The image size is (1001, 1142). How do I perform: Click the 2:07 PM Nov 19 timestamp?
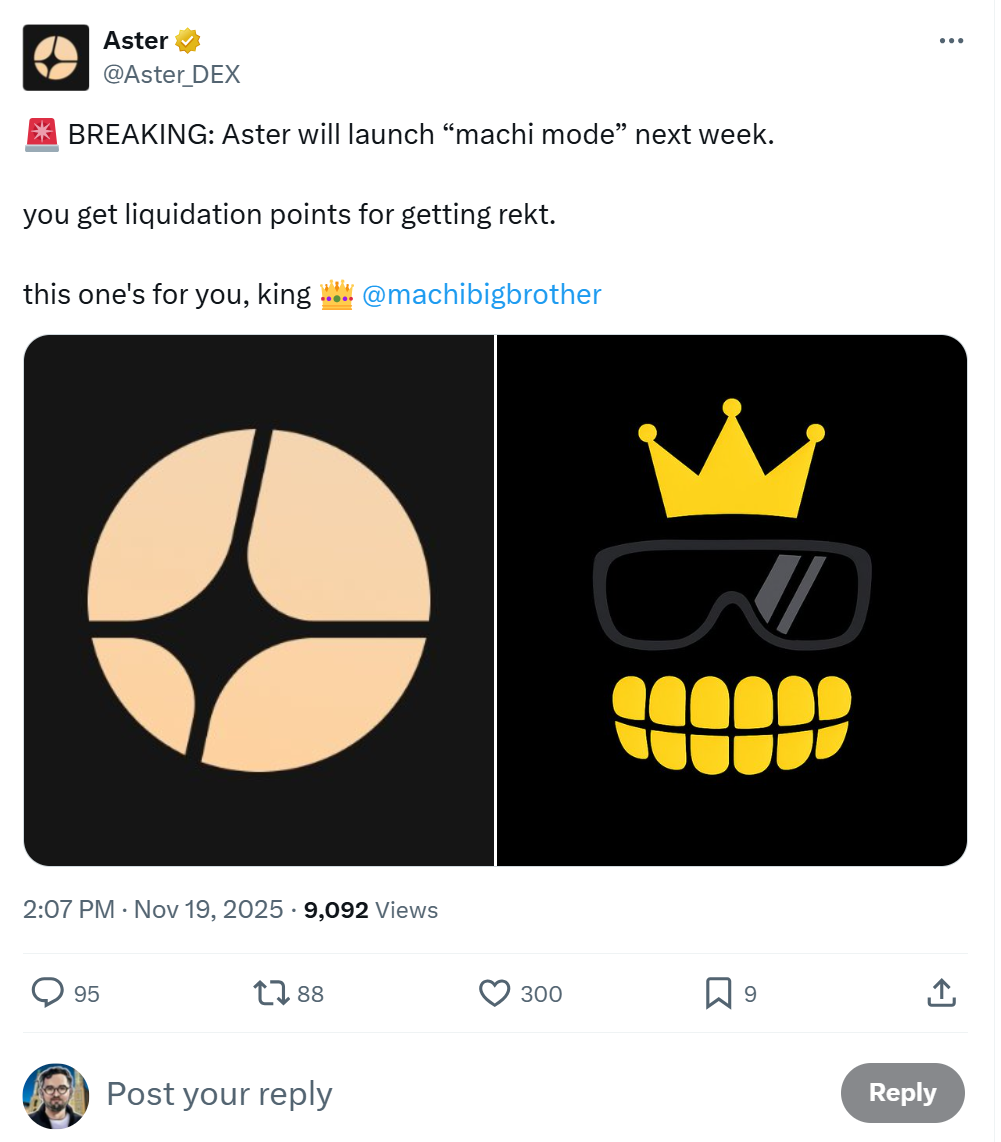point(153,910)
